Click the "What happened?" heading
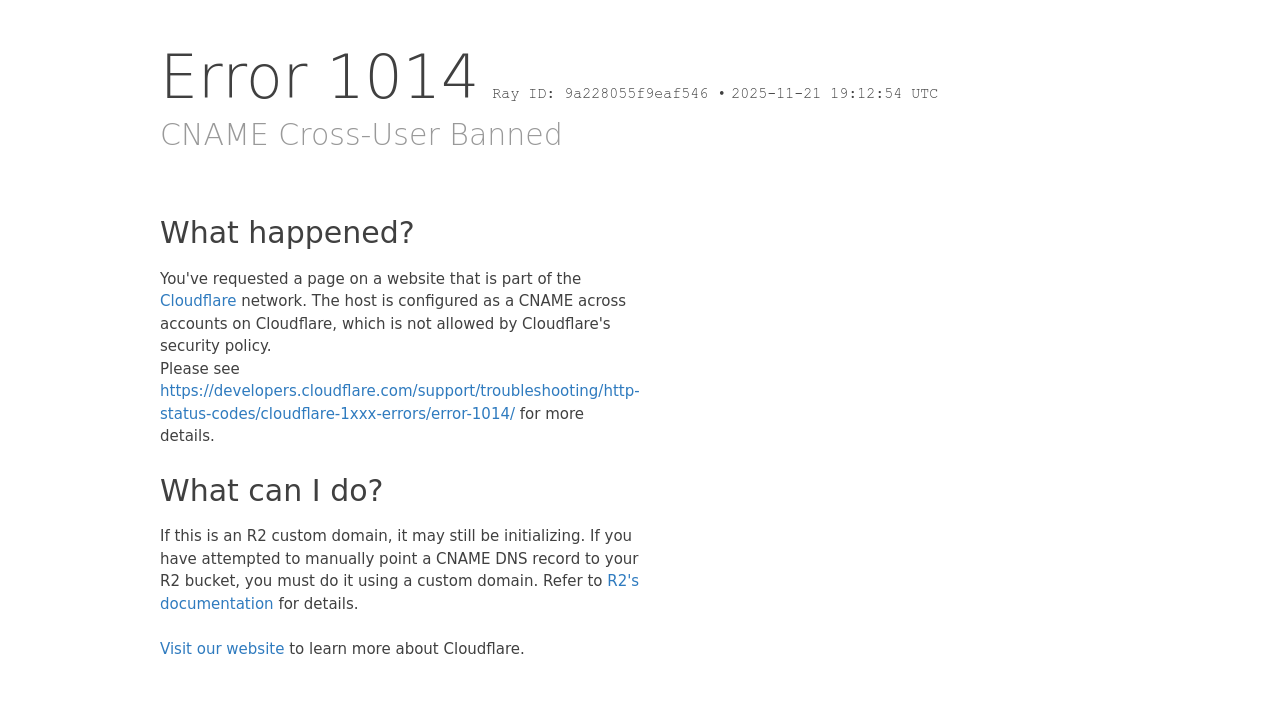 [x=287, y=233]
